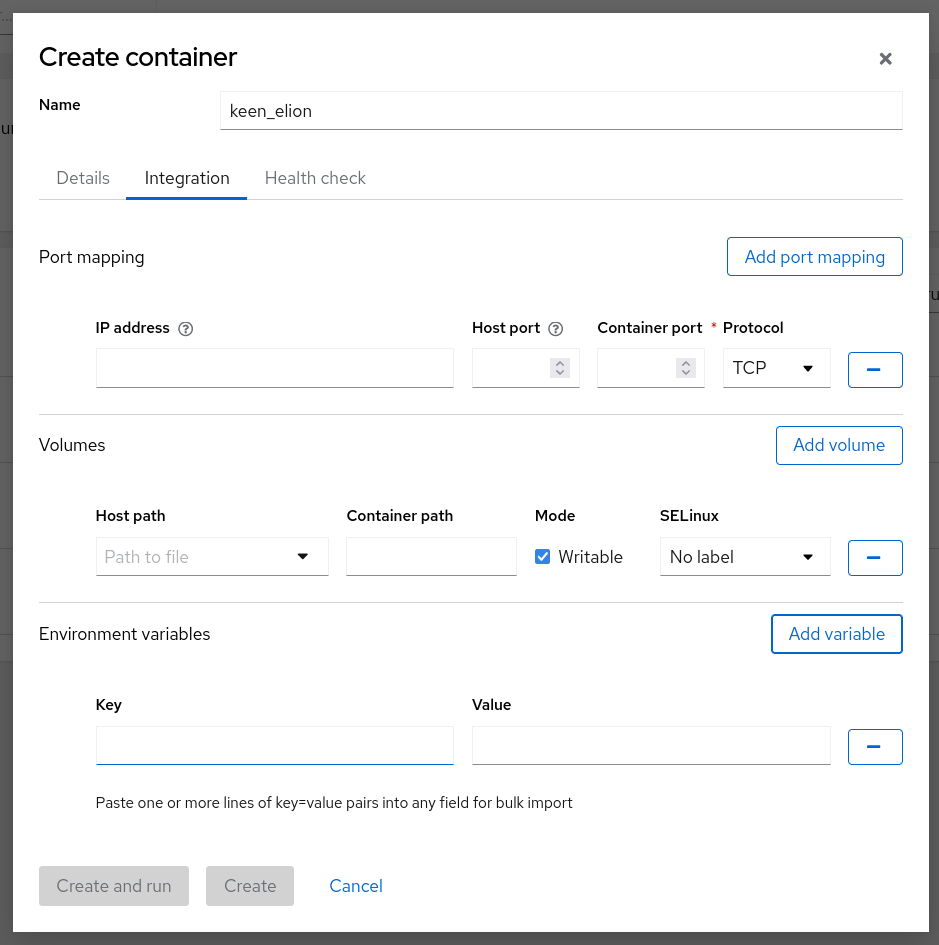Add a new environment variable
This screenshot has height=945, width=939.
click(836, 634)
